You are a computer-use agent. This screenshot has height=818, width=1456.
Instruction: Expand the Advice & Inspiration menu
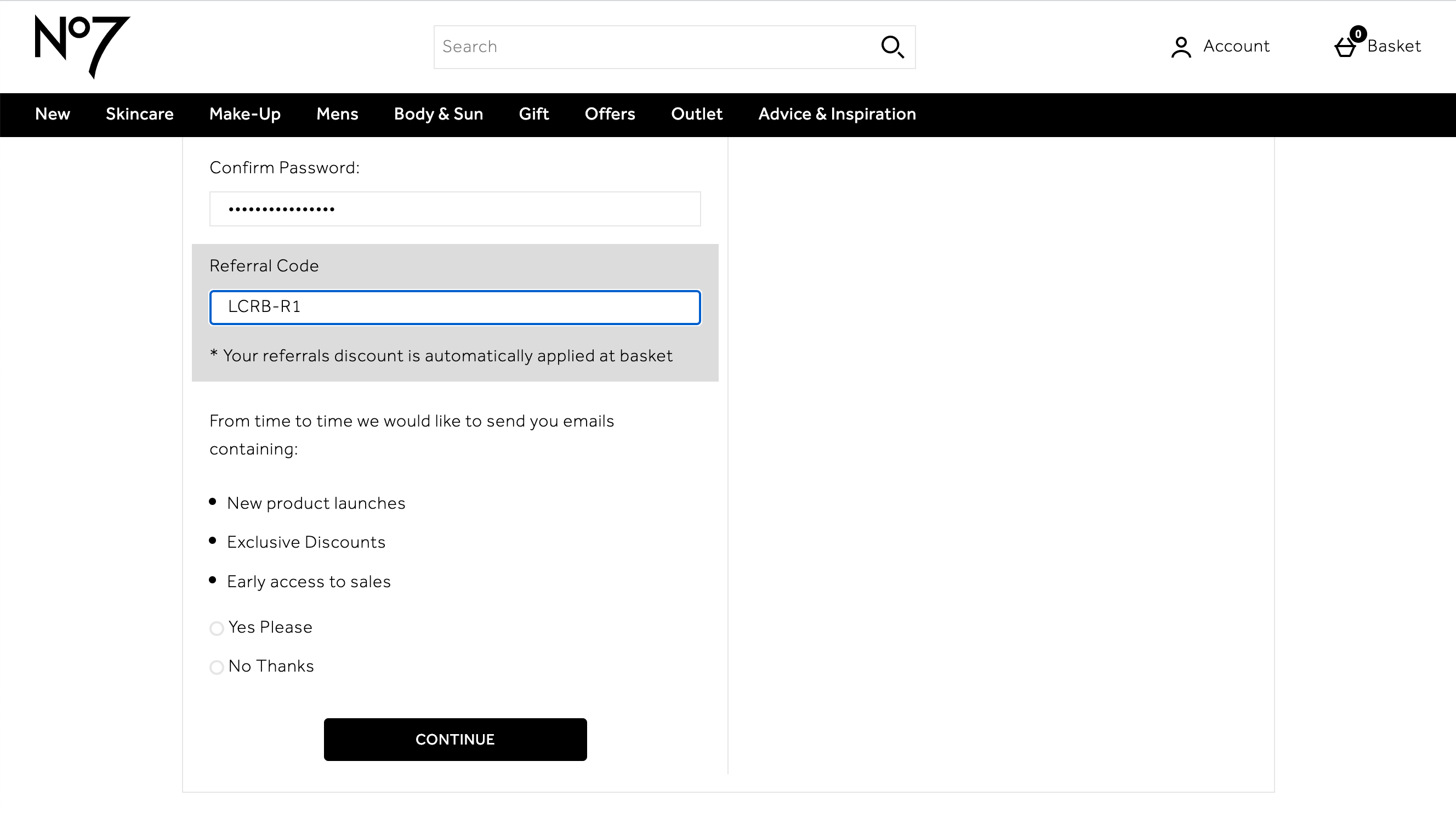click(837, 113)
